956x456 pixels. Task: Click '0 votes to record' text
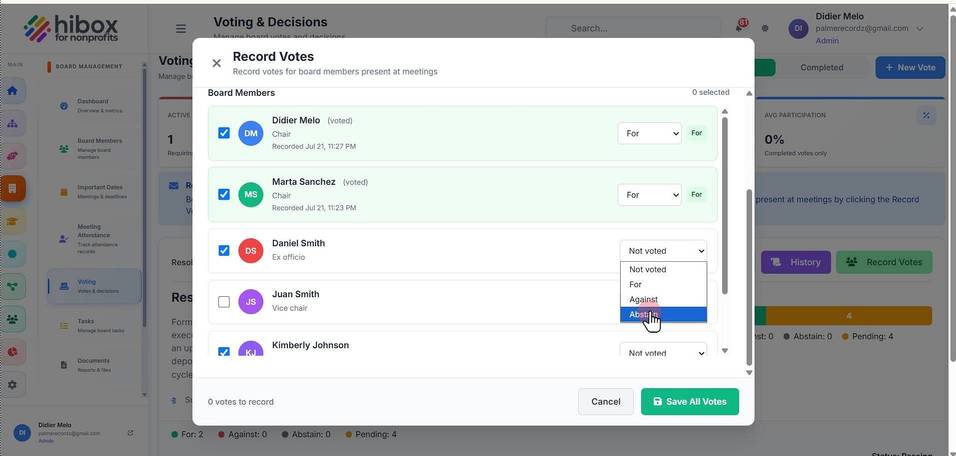coord(241,402)
